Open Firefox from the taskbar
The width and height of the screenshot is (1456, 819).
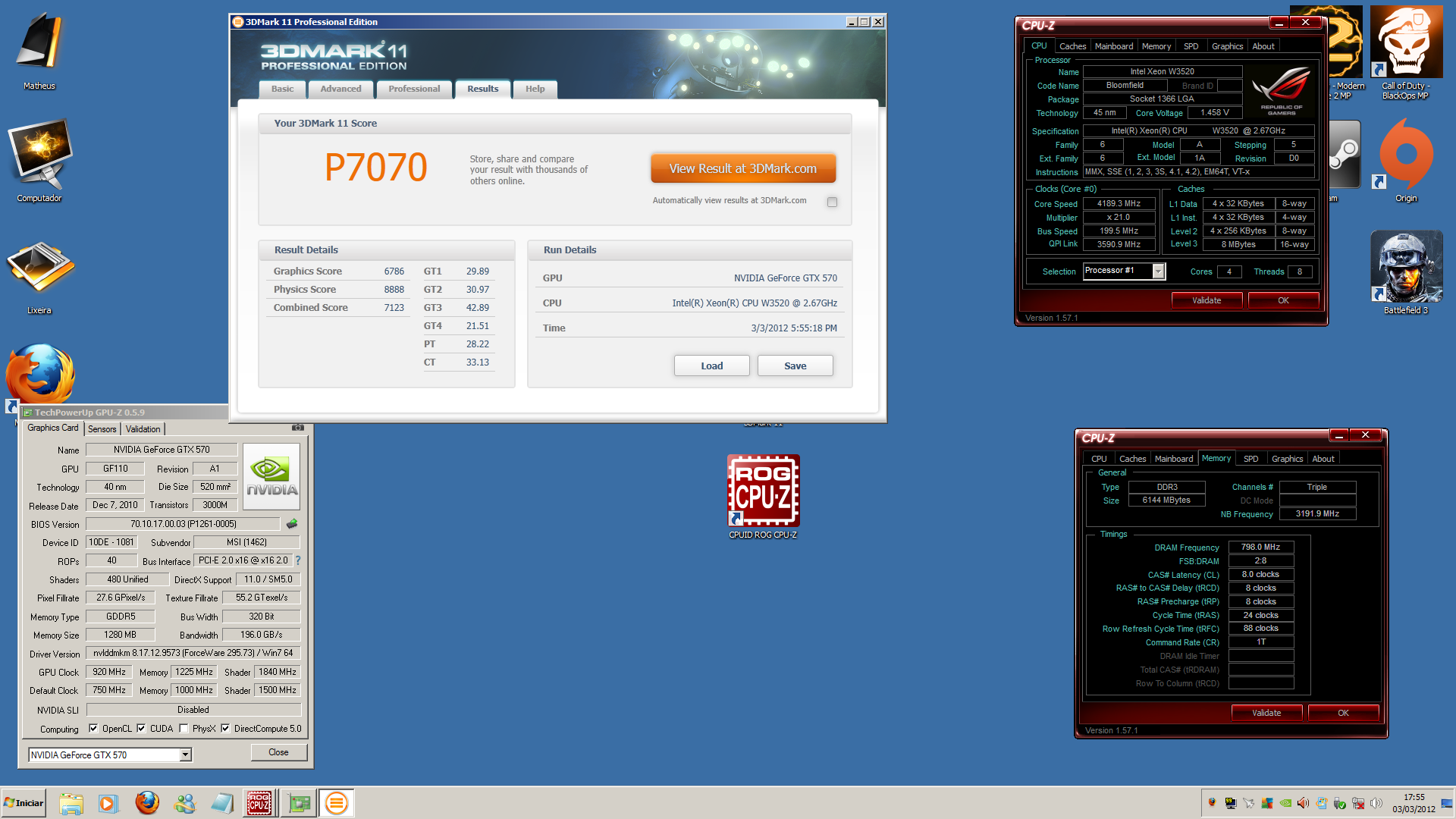pos(147,802)
